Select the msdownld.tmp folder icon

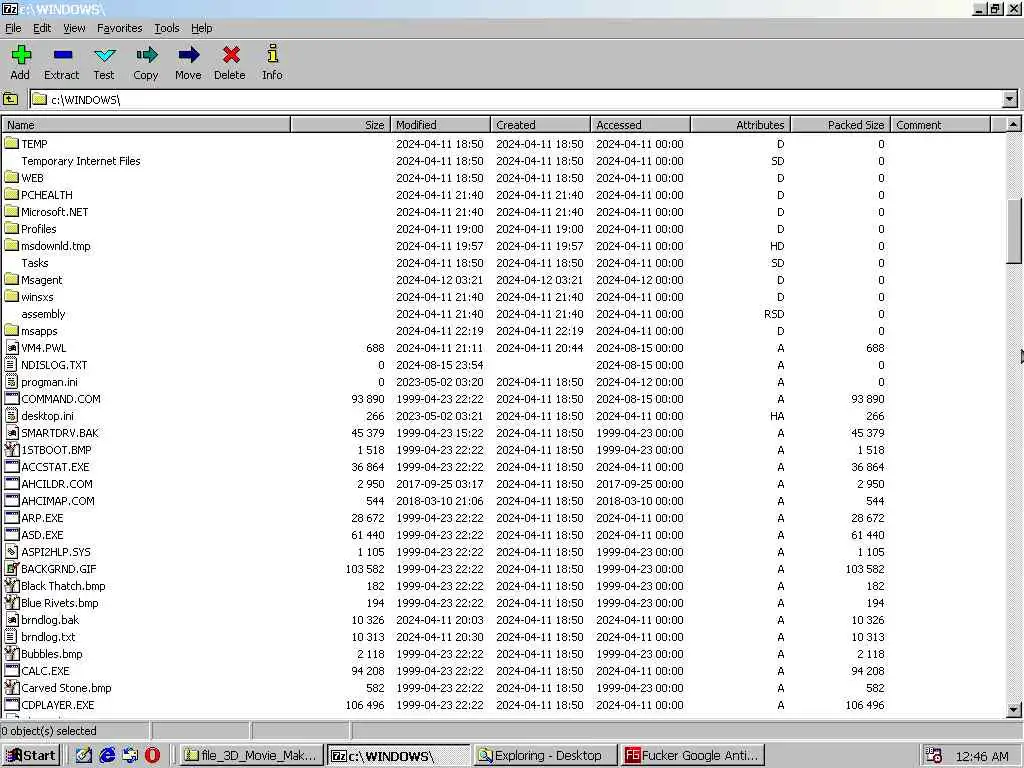[11, 245]
